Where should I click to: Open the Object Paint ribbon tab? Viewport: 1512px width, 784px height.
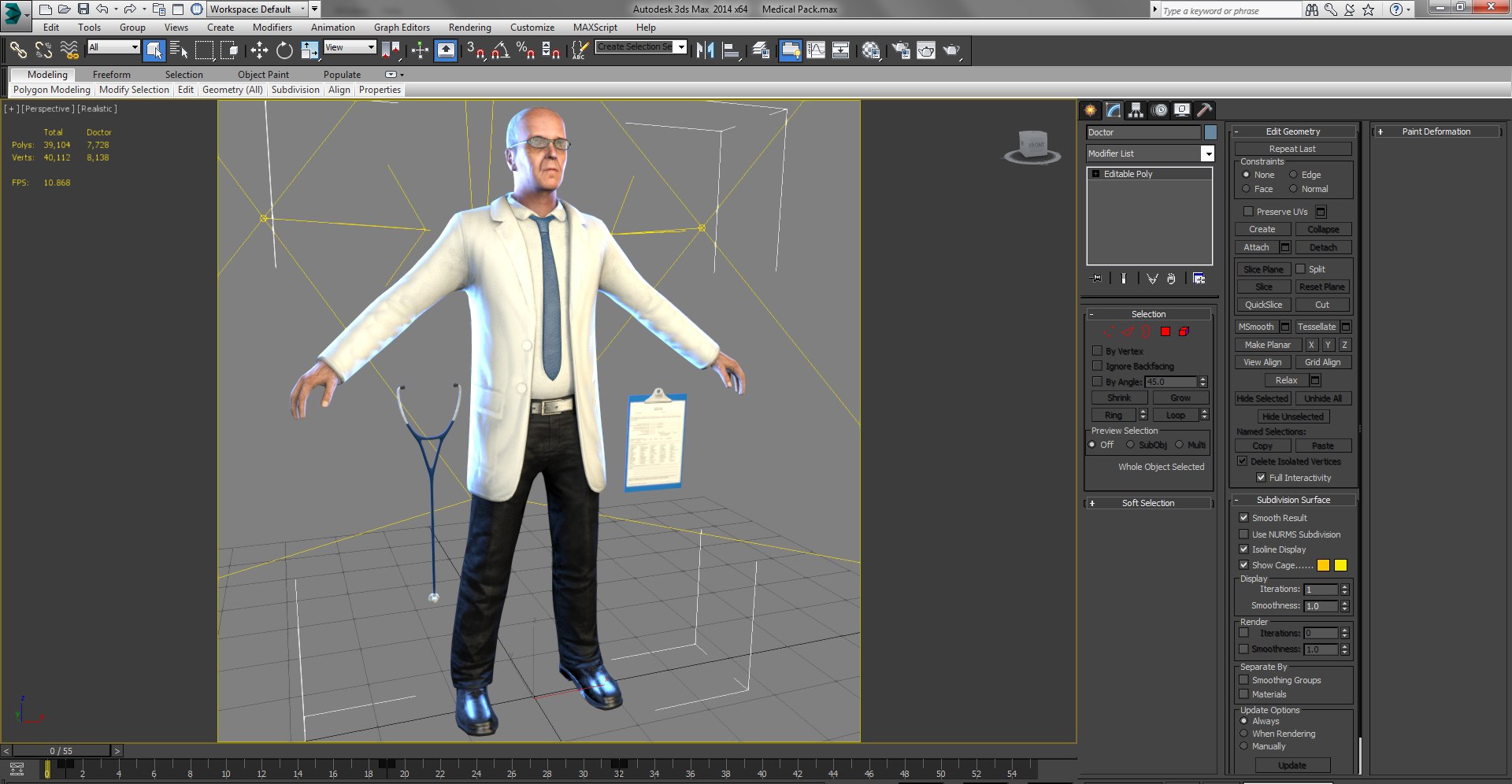[264, 75]
